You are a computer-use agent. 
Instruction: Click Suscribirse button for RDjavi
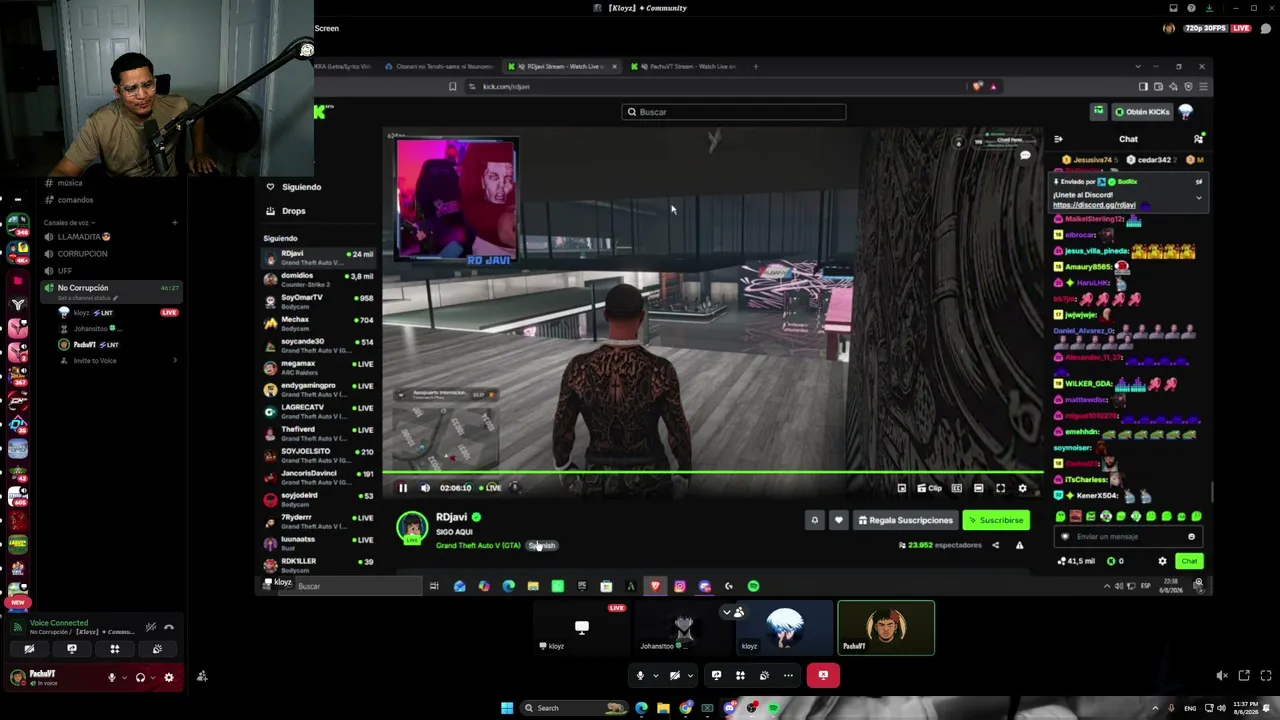[x=996, y=520]
